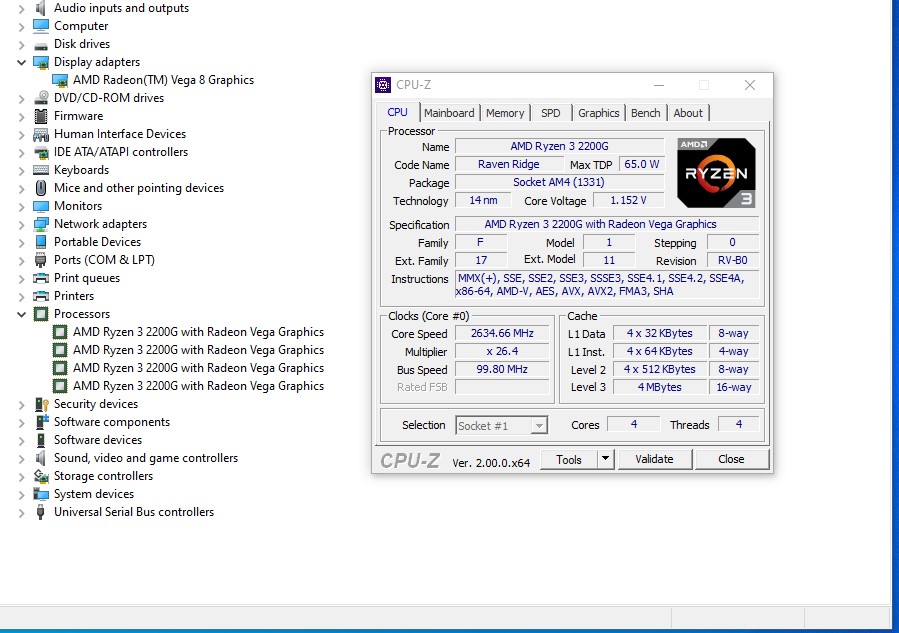
Task: Open the Memory tab in CPU-Z
Action: [x=505, y=113]
